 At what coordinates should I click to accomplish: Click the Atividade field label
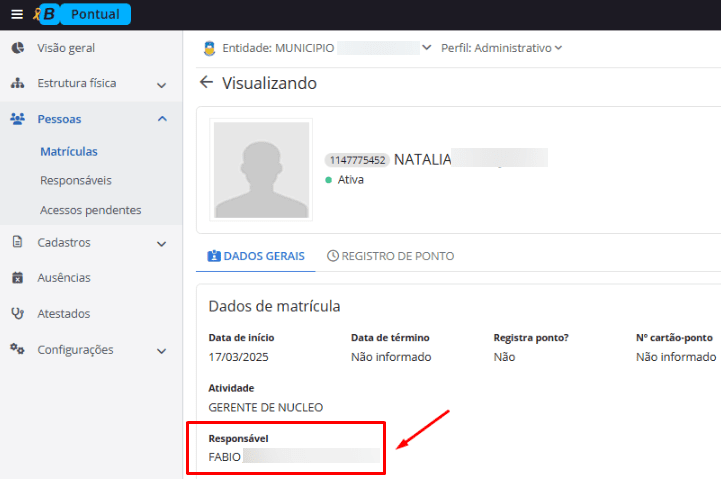[x=231, y=388]
